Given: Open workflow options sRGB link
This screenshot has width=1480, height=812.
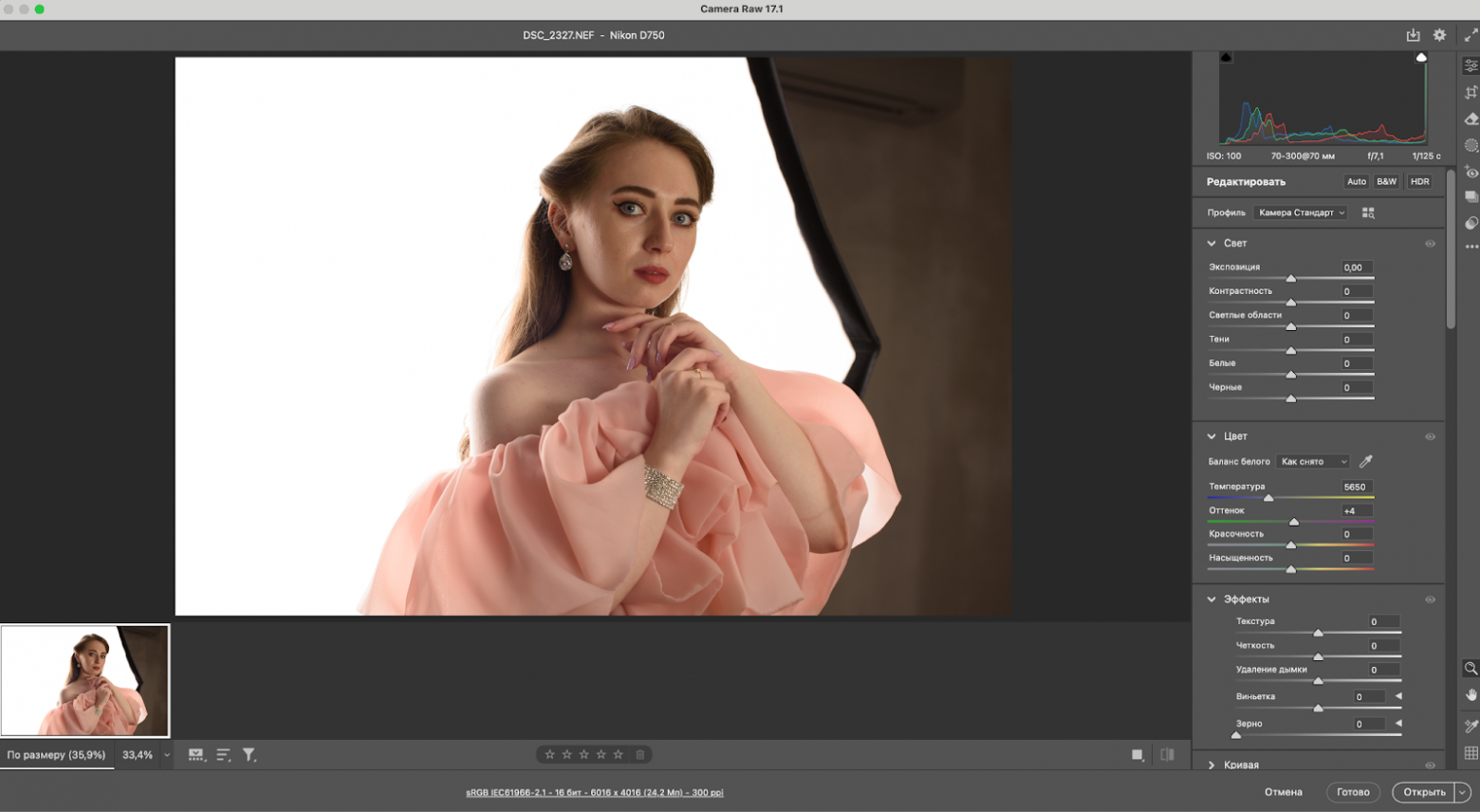Looking at the screenshot, I should 595,793.
